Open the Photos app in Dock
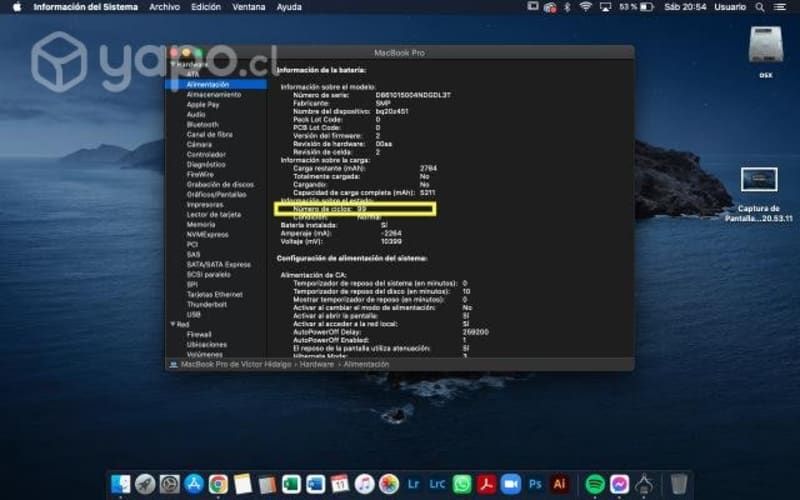The width and height of the screenshot is (800, 500). coord(389,484)
